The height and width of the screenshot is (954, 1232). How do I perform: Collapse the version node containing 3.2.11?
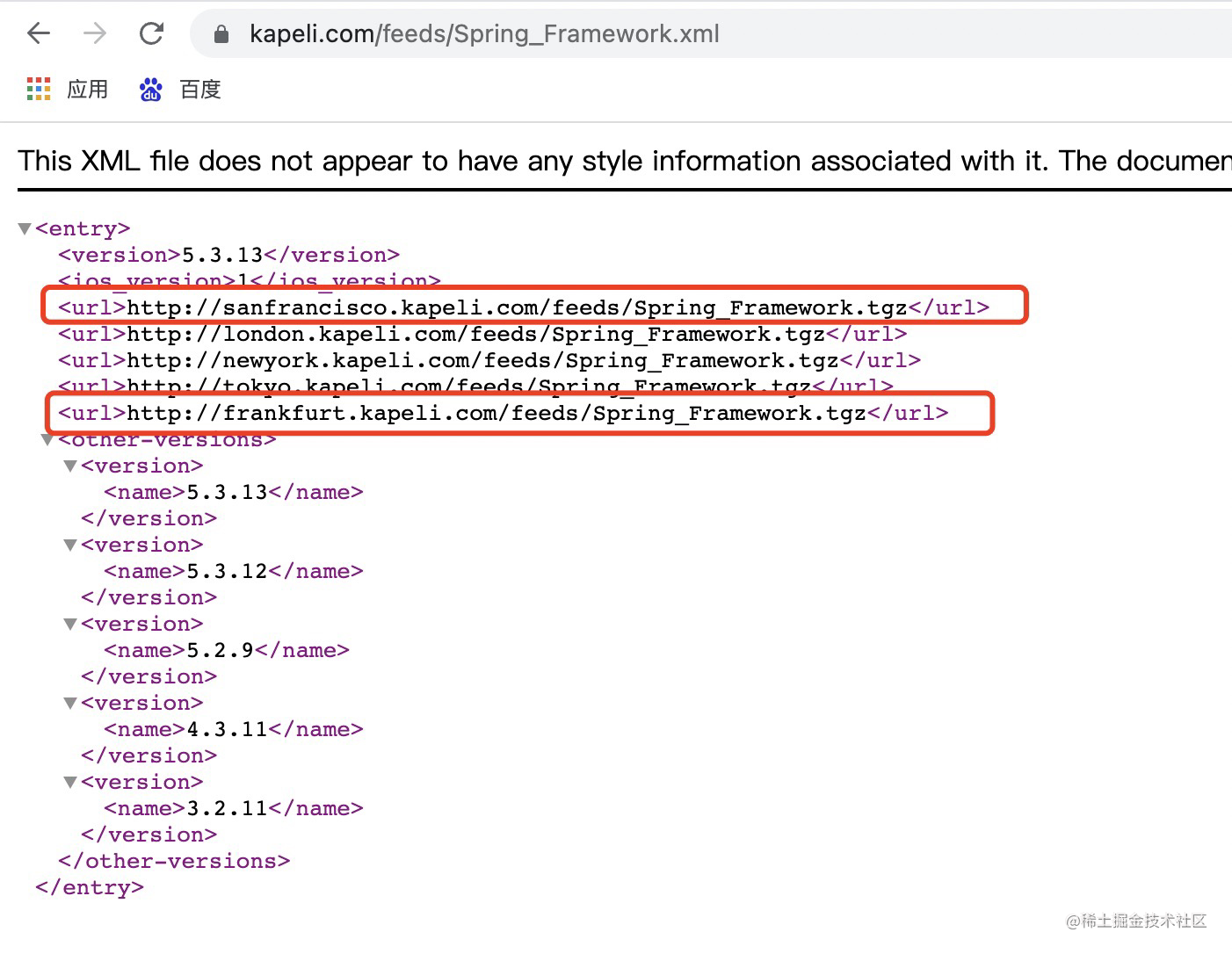coord(70,782)
